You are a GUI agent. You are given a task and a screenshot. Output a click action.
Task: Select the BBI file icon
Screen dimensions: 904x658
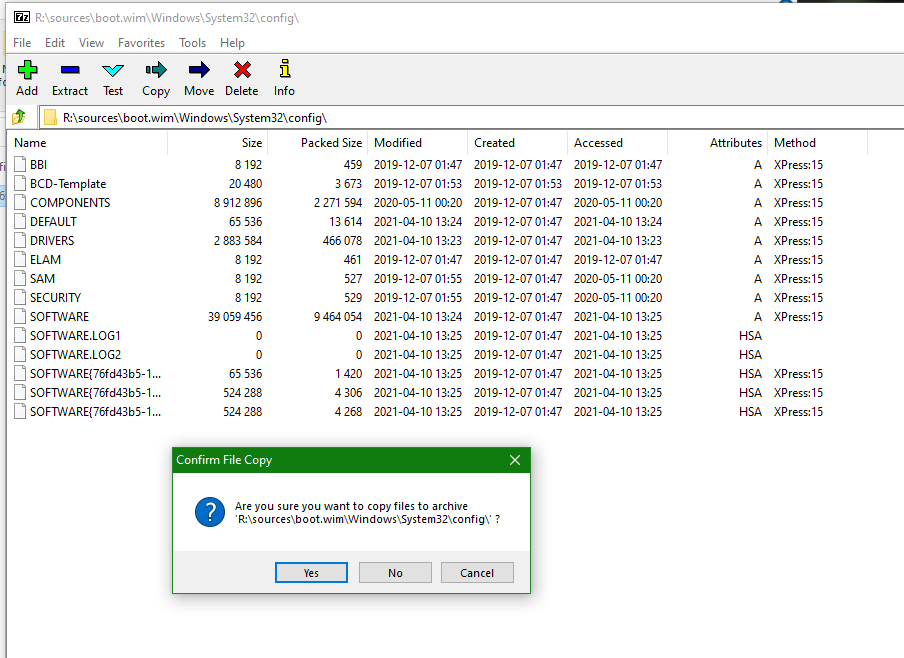coord(20,164)
